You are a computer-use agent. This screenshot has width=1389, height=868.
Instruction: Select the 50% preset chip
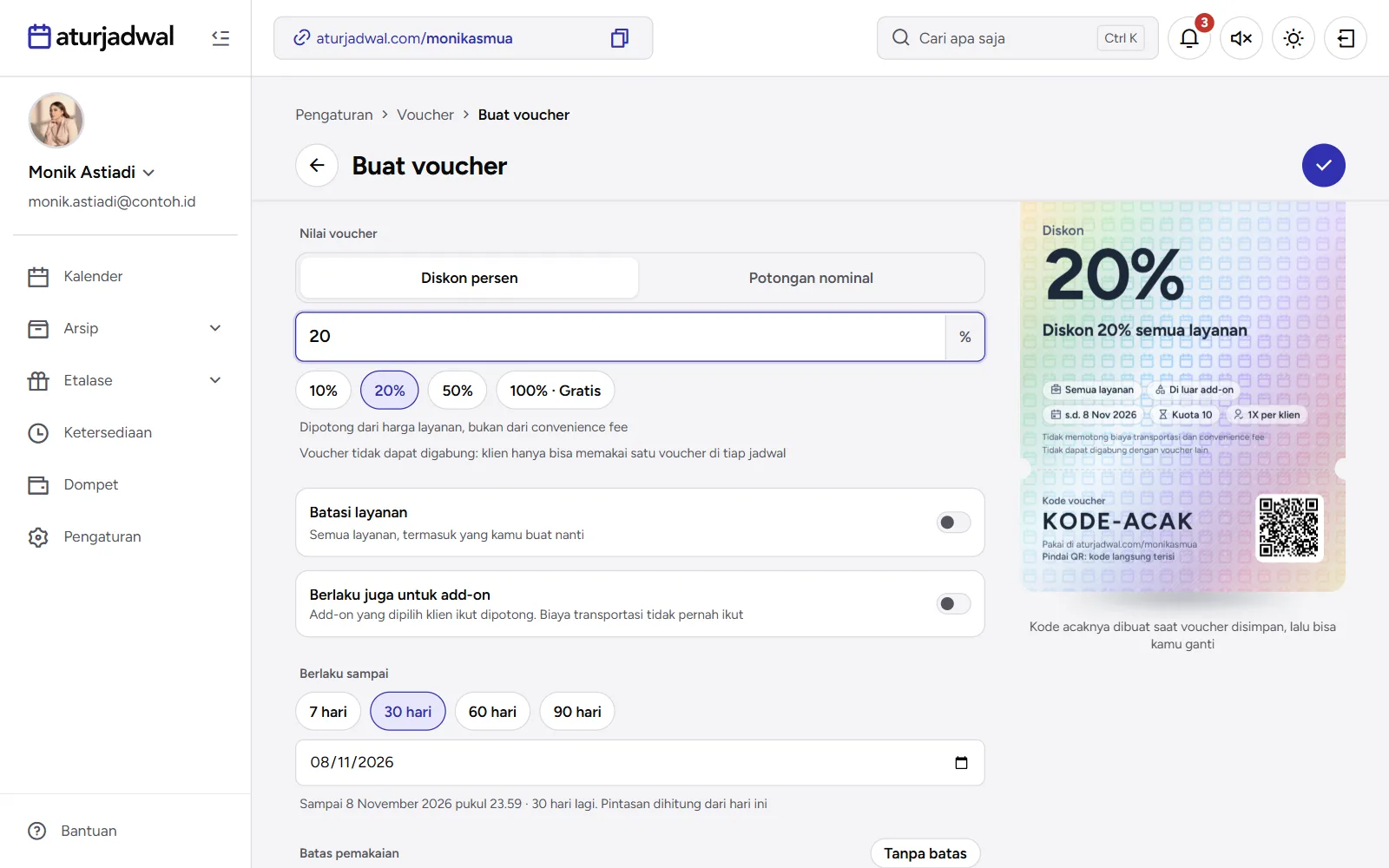pyautogui.click(x=458, y=391)
